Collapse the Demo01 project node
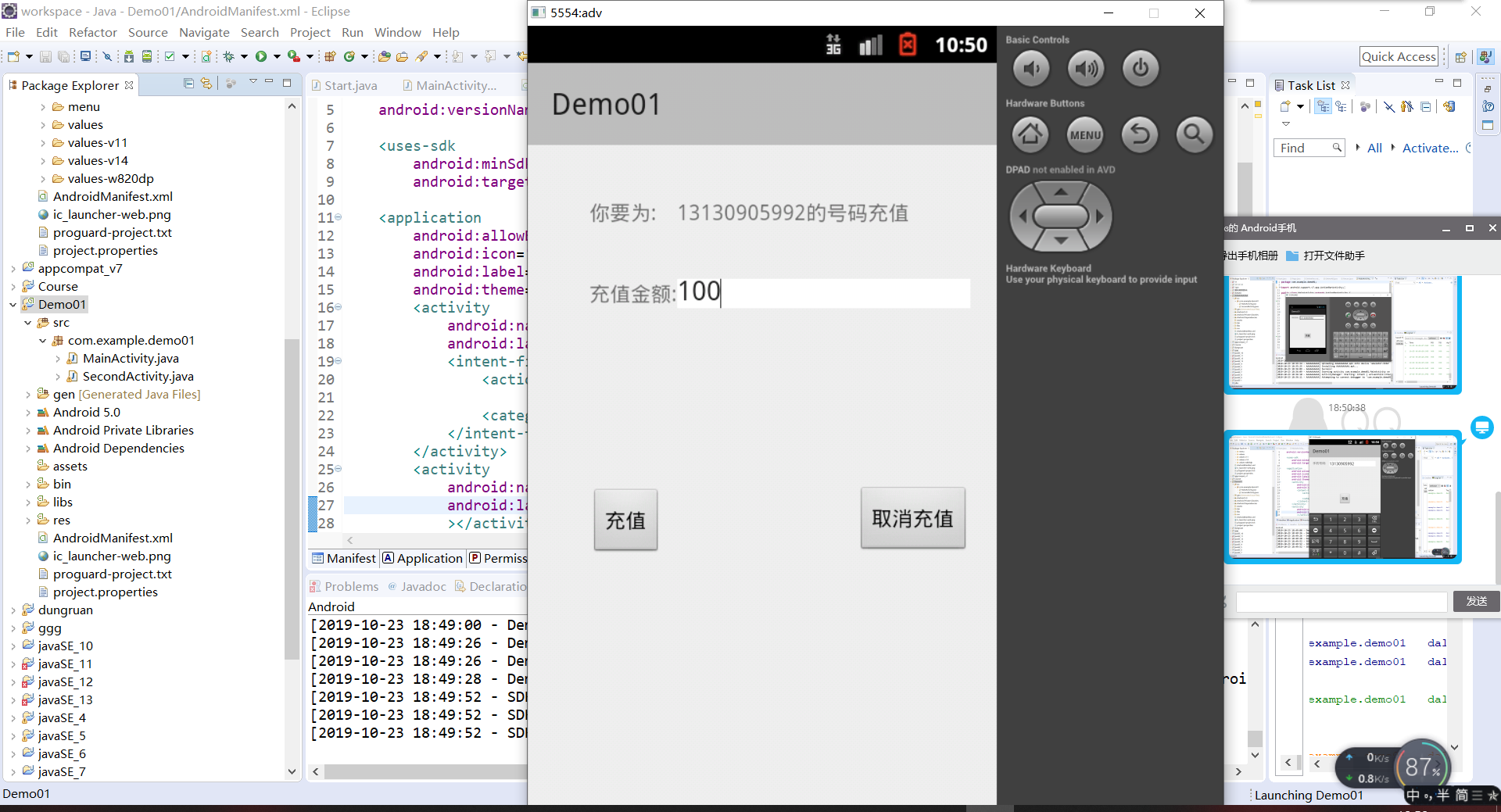This screenshot has height=812, width=1501. pos(13,305)
